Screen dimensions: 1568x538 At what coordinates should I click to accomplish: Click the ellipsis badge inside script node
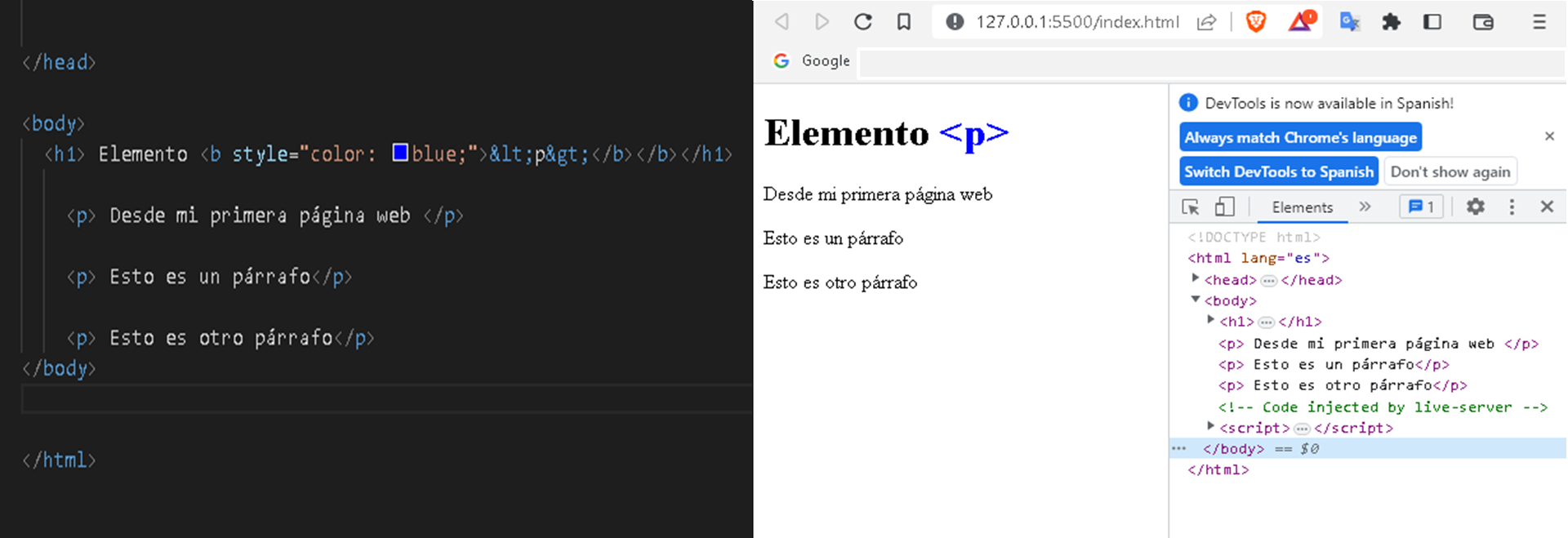(1302, 429)
